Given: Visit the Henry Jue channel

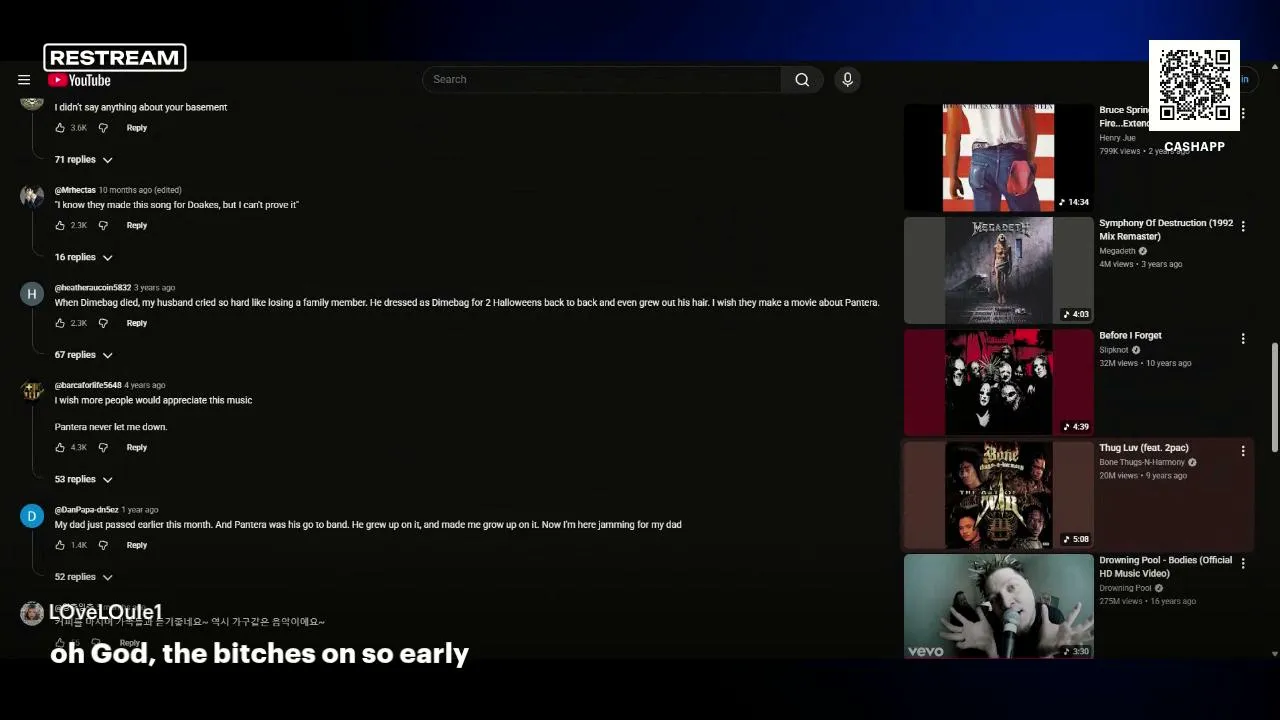Looking at the screenshot, I should 1117,138.
